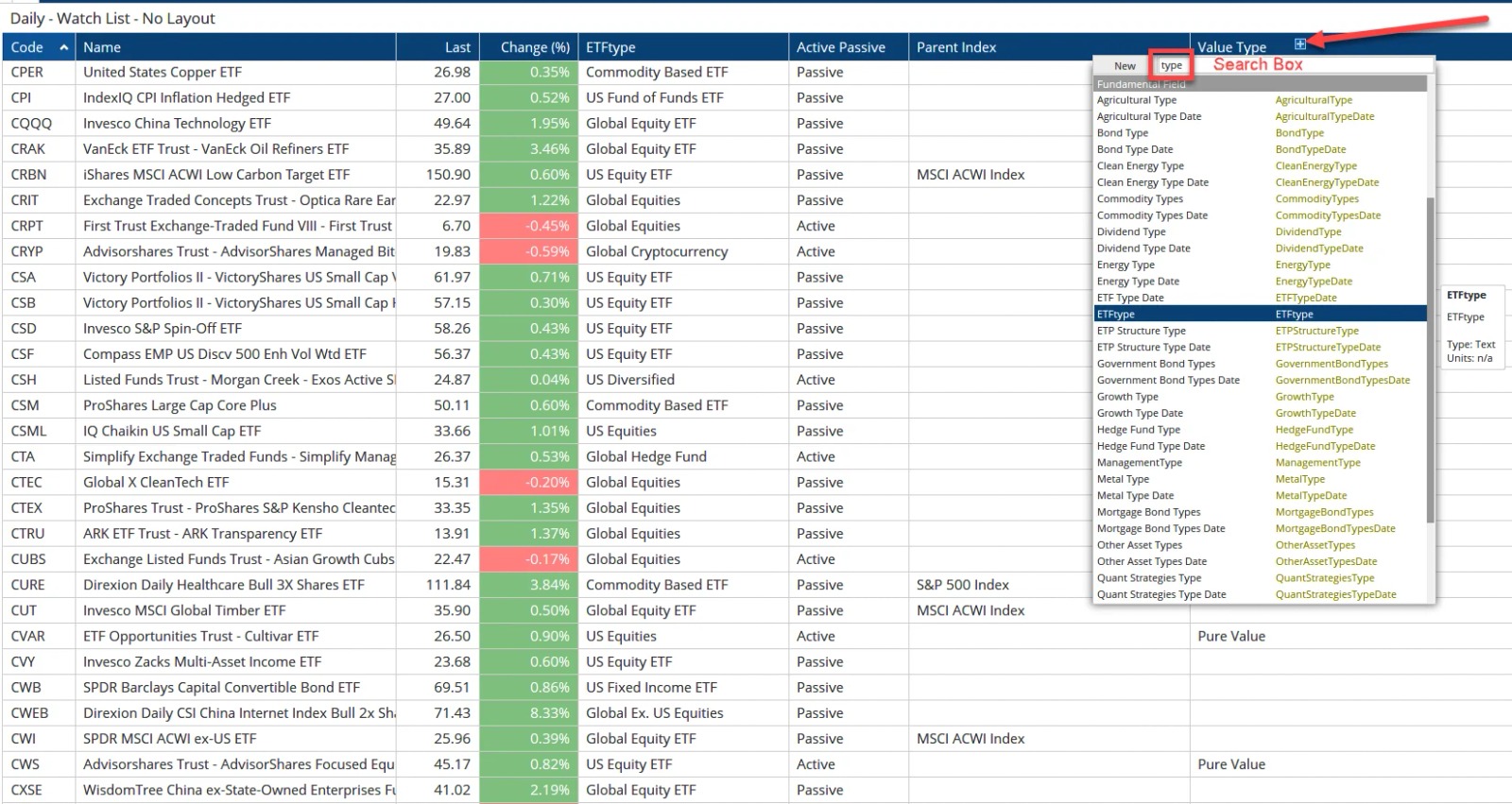Click 'US Diversified' ETF type cell

pos(683,380)
